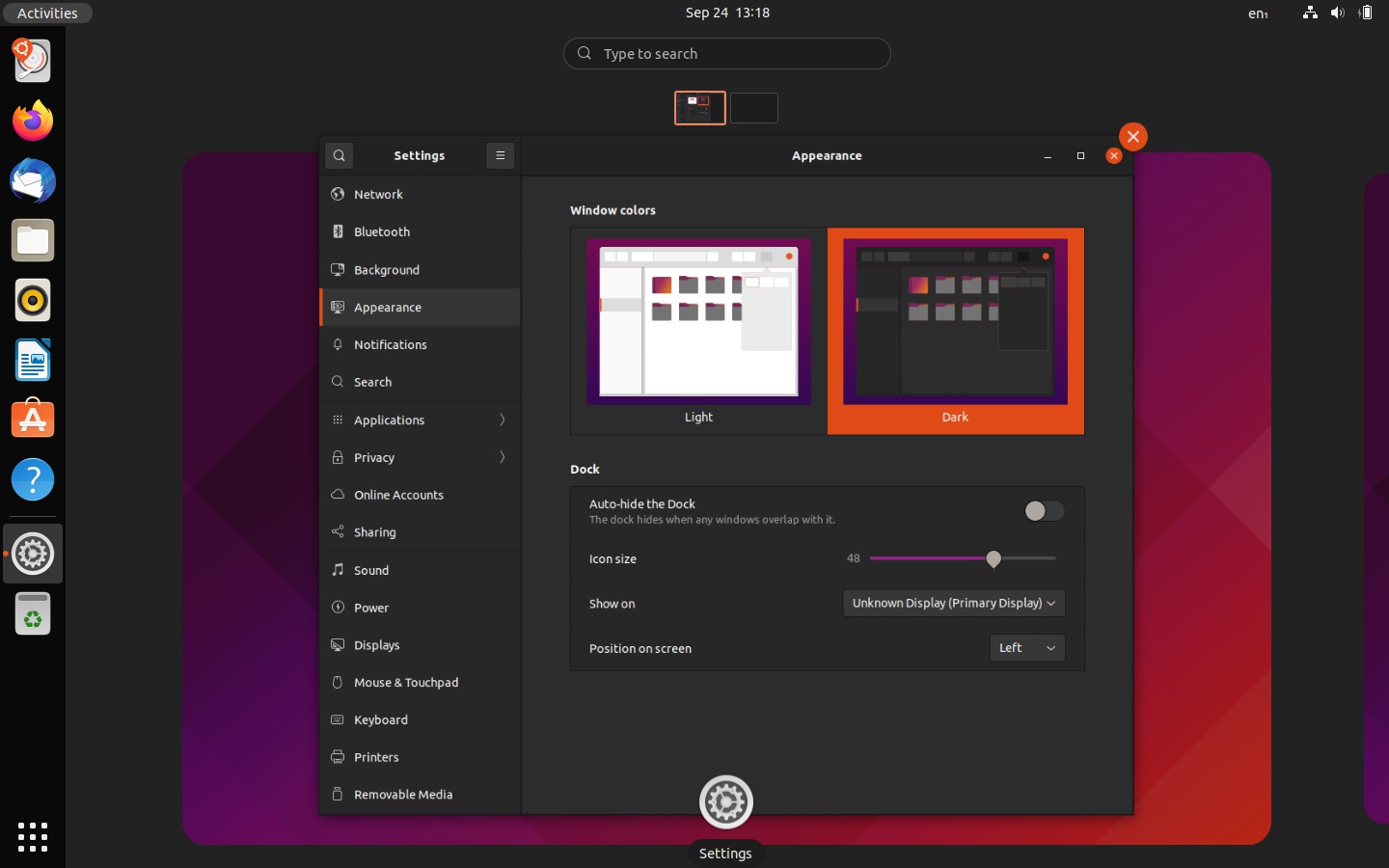Open Rhythmbox music player in dock

33,301
